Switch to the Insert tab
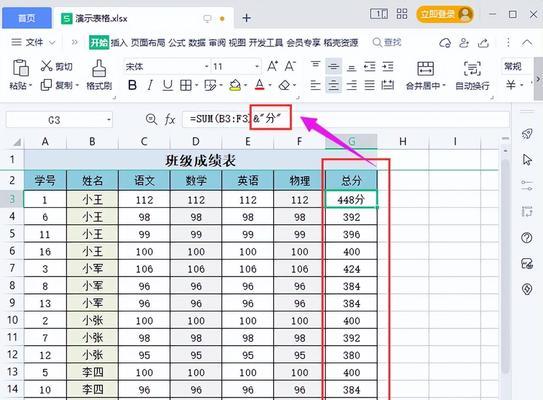Screen dimensions: 543x400 pyautogui.click(x=119, y=43)
